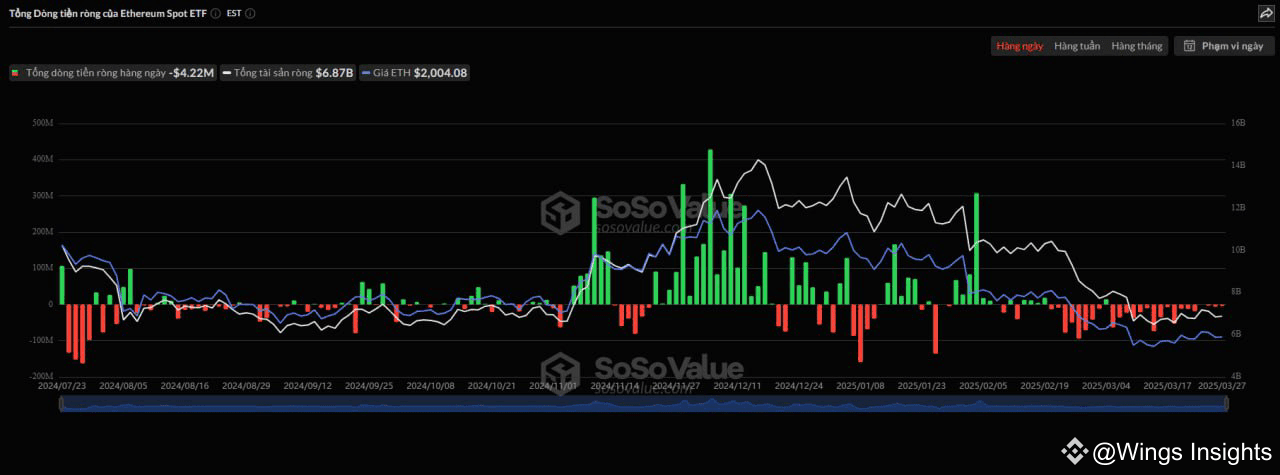Image resolution: width=1280 pixels, height=475 pixels.
Task: Toggle the Tổng tài sản ròng series
Action: coord(288,73)
